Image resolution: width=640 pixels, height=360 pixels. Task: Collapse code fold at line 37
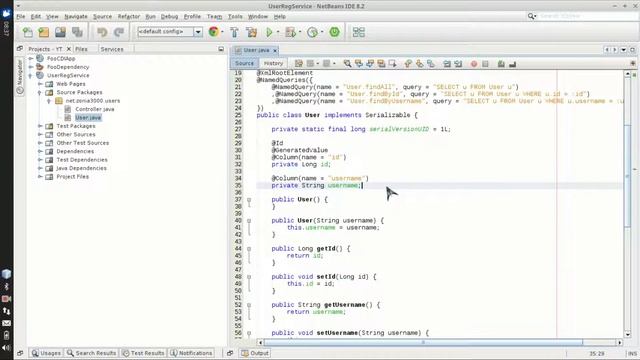(x=249, y=200)
